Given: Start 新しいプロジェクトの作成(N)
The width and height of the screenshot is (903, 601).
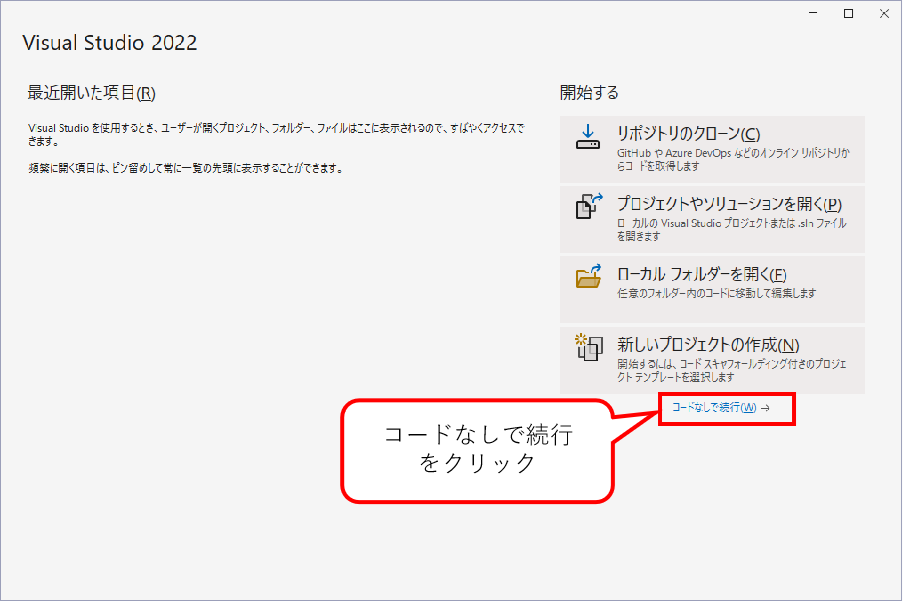Looking at the screenshot, I should (x=712, y=360).
